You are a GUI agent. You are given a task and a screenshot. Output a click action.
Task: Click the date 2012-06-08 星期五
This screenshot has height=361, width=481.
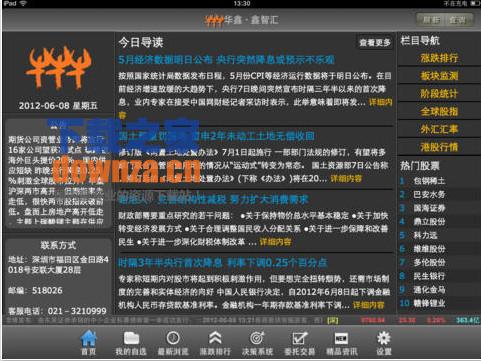(58, 106)
